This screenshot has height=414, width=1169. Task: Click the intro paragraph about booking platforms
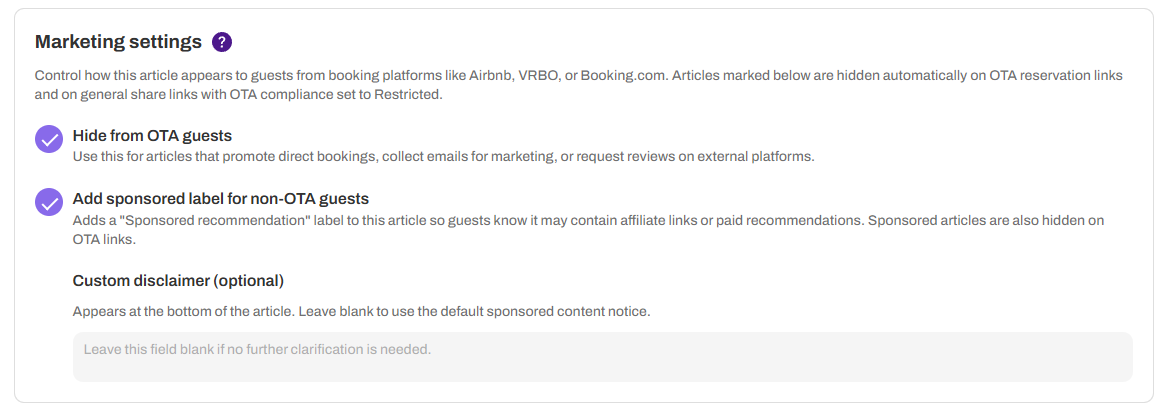(578, 76)
